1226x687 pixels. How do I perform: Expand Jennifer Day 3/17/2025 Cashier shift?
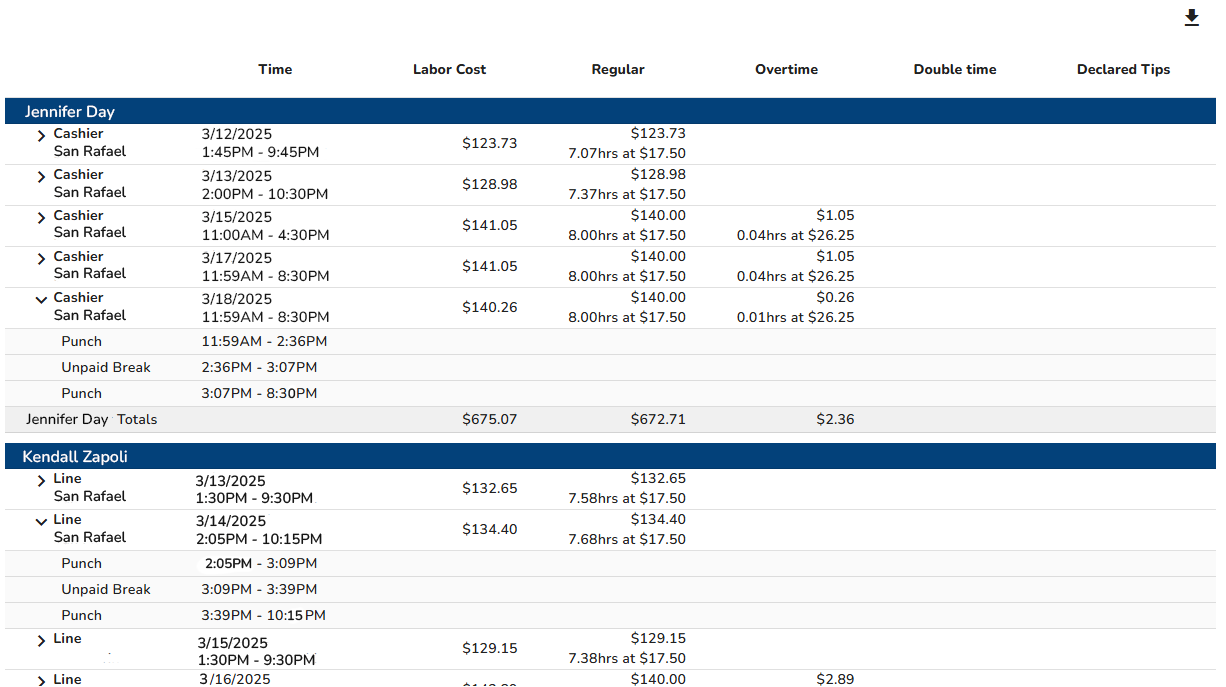click(x=41, y=259)
